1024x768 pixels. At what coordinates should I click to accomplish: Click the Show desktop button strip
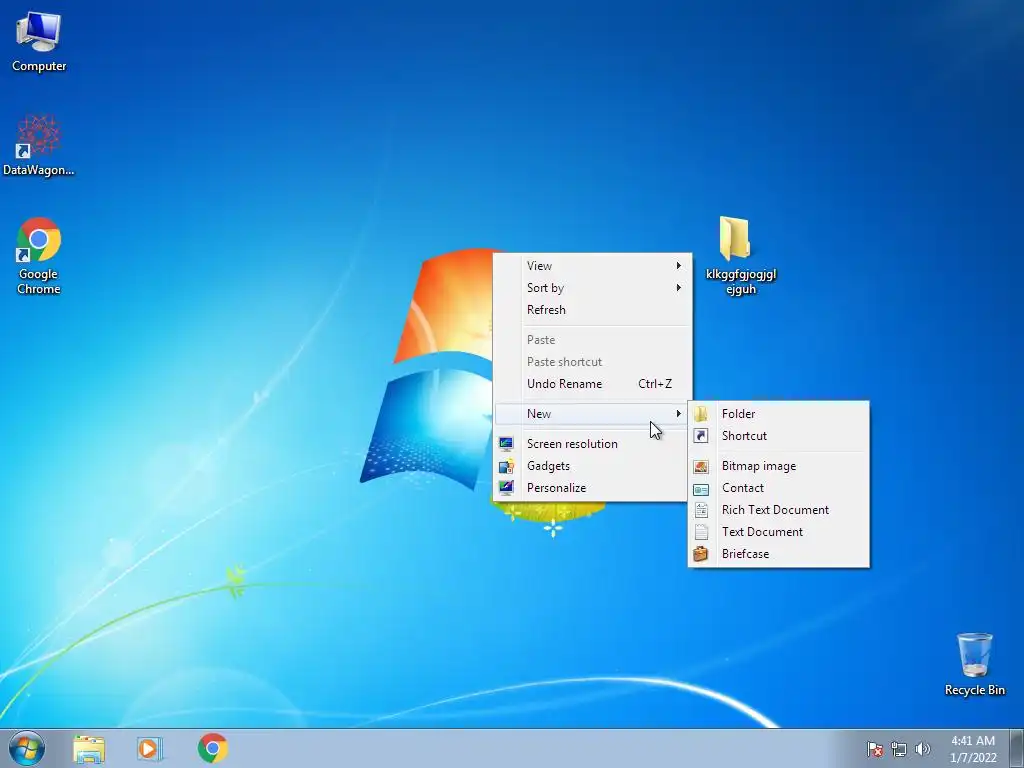click(1017, 748)
